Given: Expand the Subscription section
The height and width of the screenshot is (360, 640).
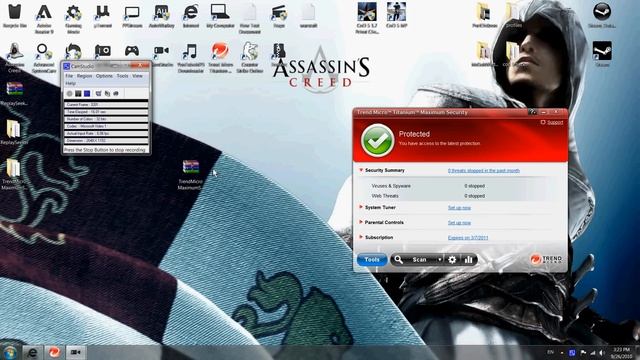Looking at the screenshot, I should [361, 237].
